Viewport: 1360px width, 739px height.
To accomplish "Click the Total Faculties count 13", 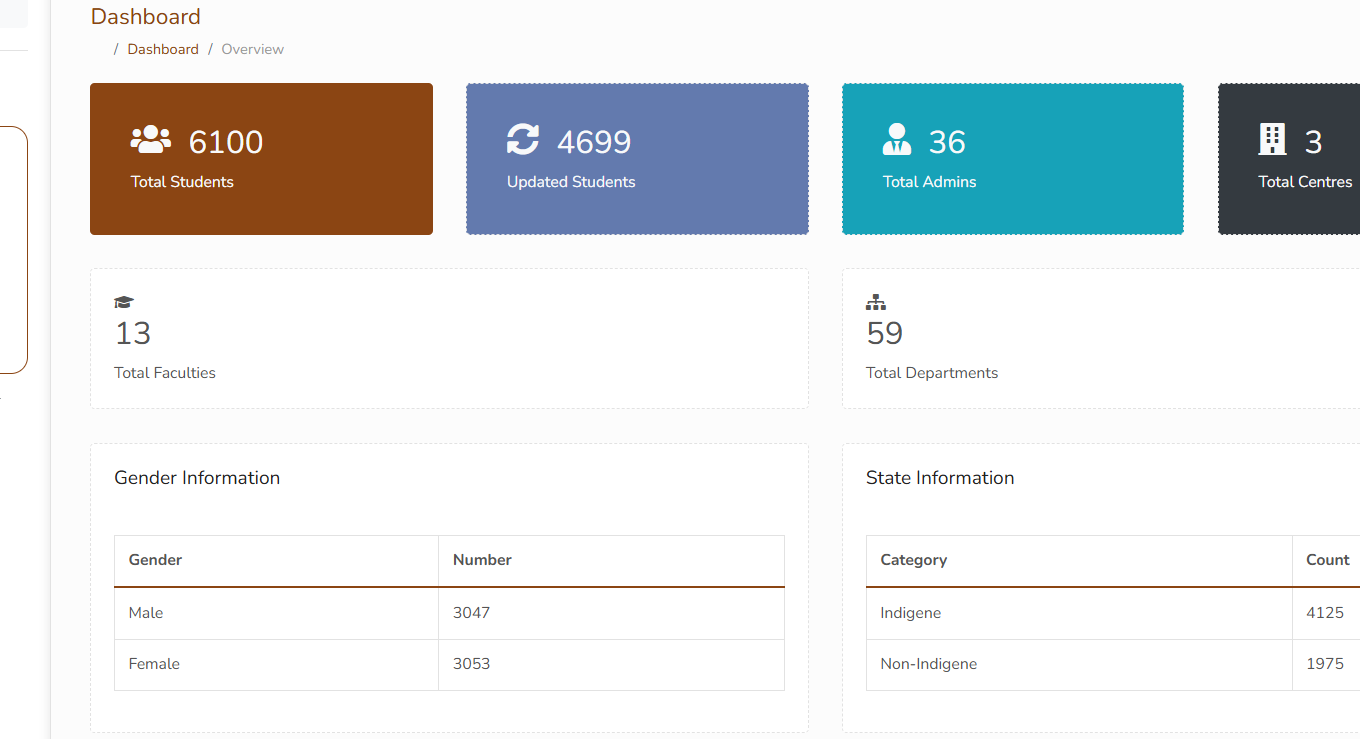I will pyautogui.click(x=133, y=333).
